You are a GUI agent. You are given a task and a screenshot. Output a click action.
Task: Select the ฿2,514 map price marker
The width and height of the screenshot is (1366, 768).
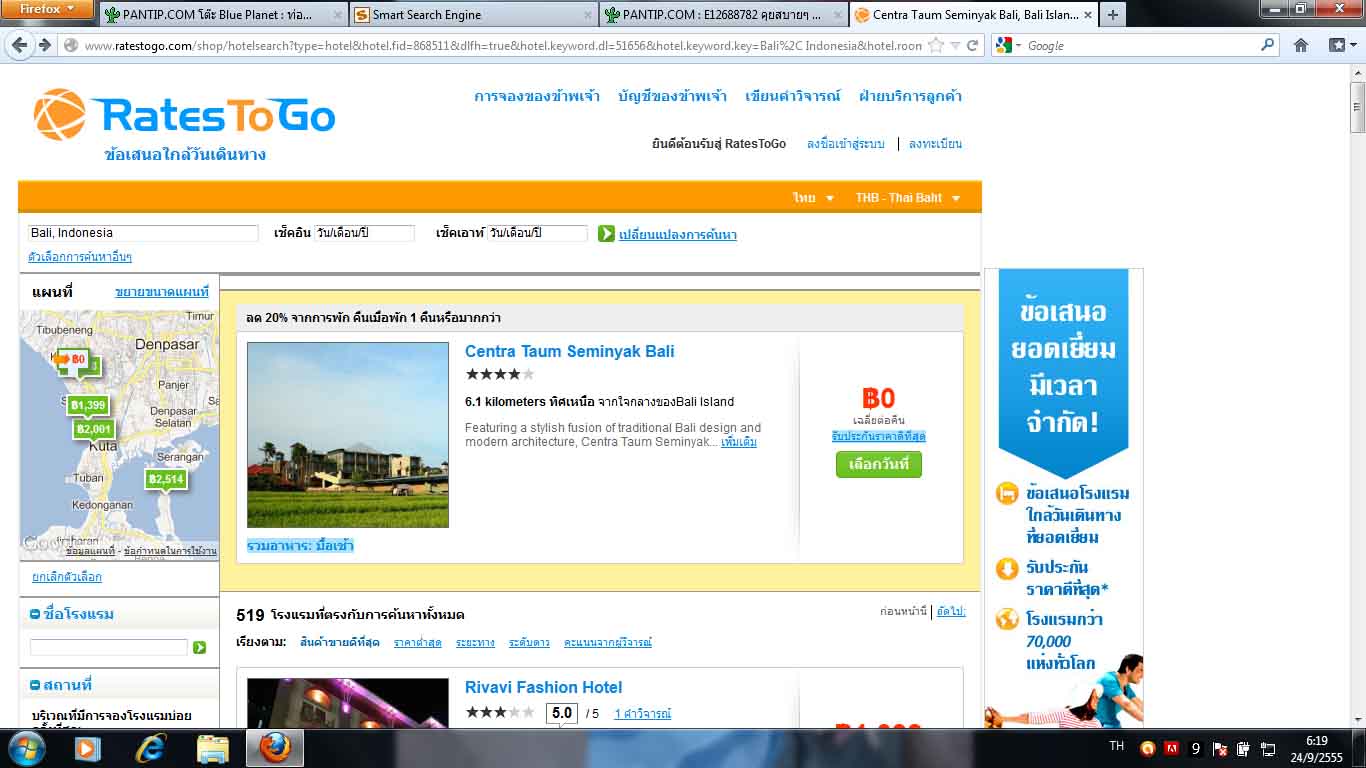point(166,479)
